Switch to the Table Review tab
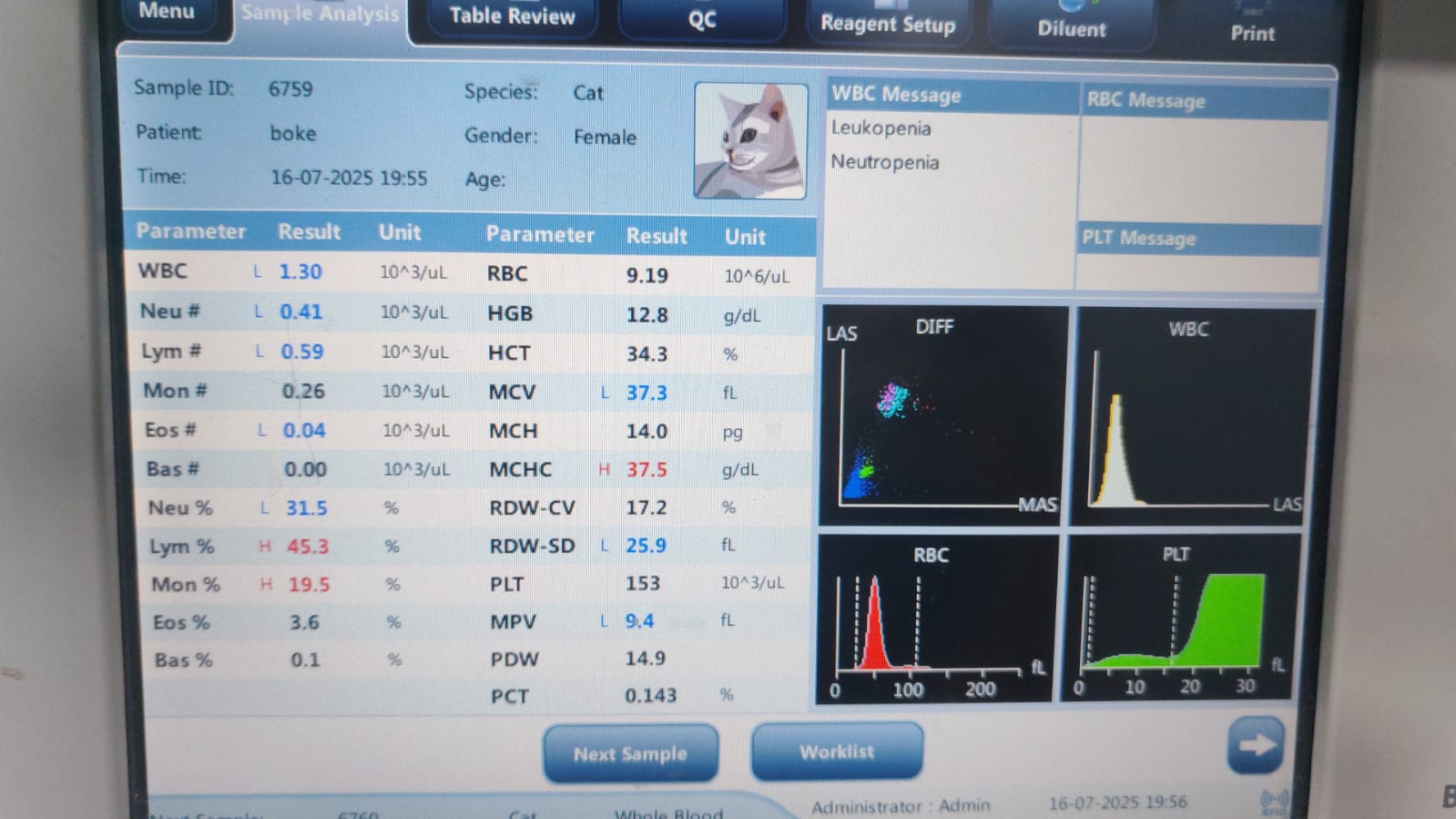Image resolution: width=1456 pixels, height=819 pixels. tap(512, 16)
